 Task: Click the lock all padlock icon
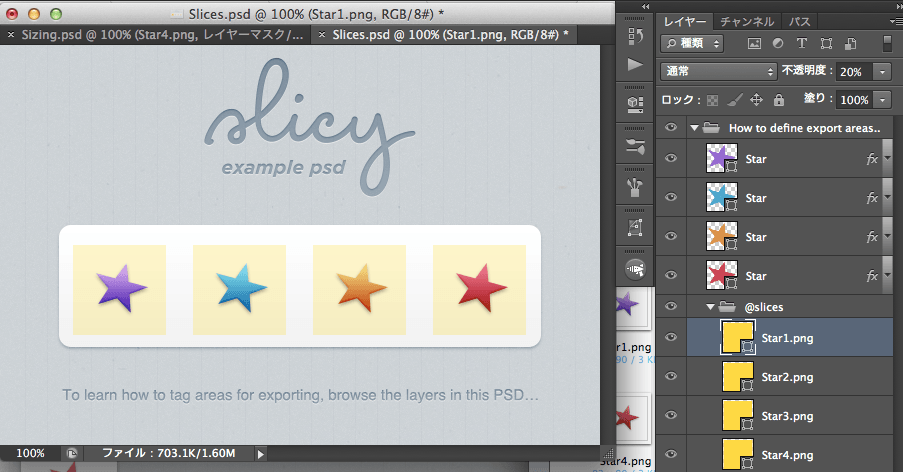778,100
